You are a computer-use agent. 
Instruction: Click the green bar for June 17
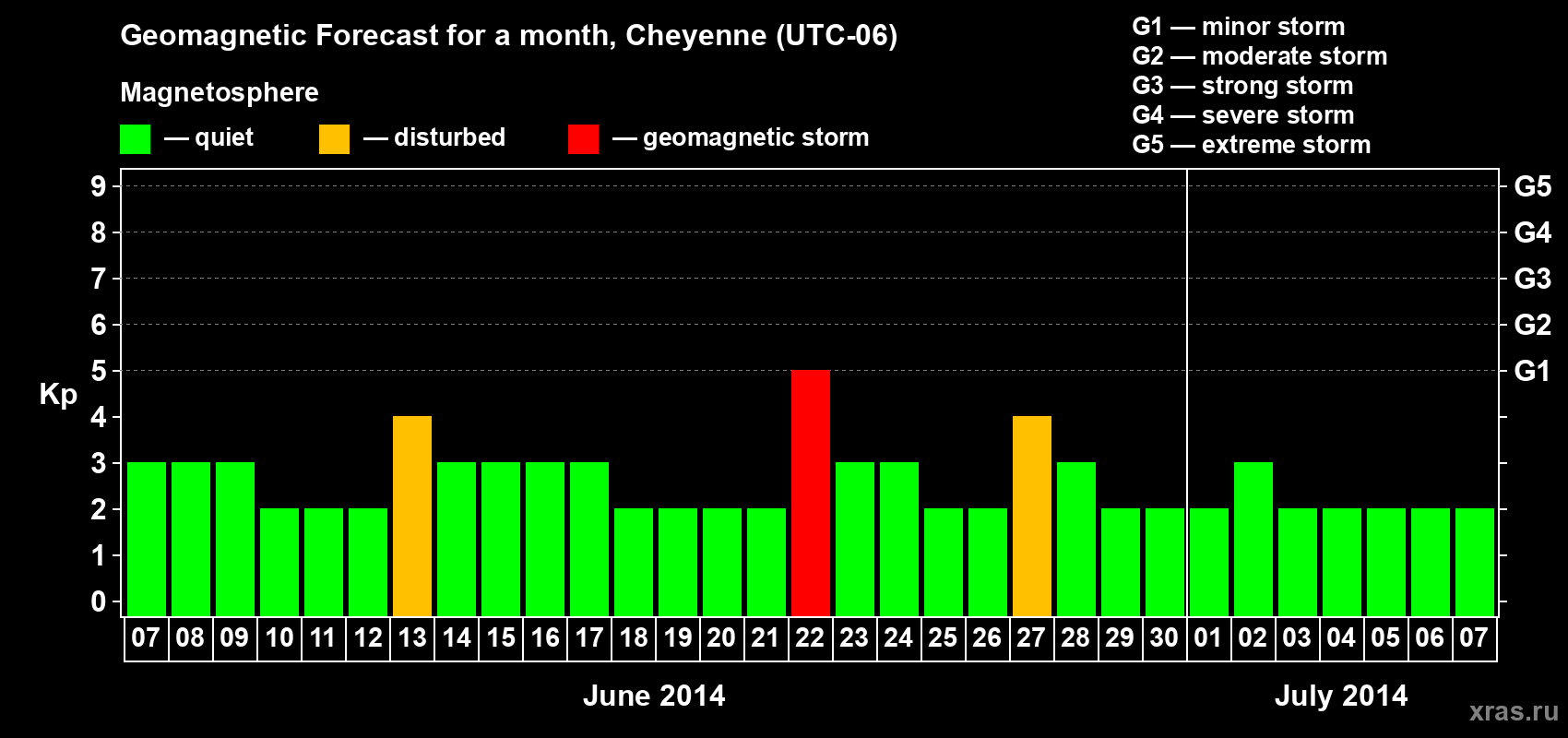pyautogui.click(x=589, y=540)
